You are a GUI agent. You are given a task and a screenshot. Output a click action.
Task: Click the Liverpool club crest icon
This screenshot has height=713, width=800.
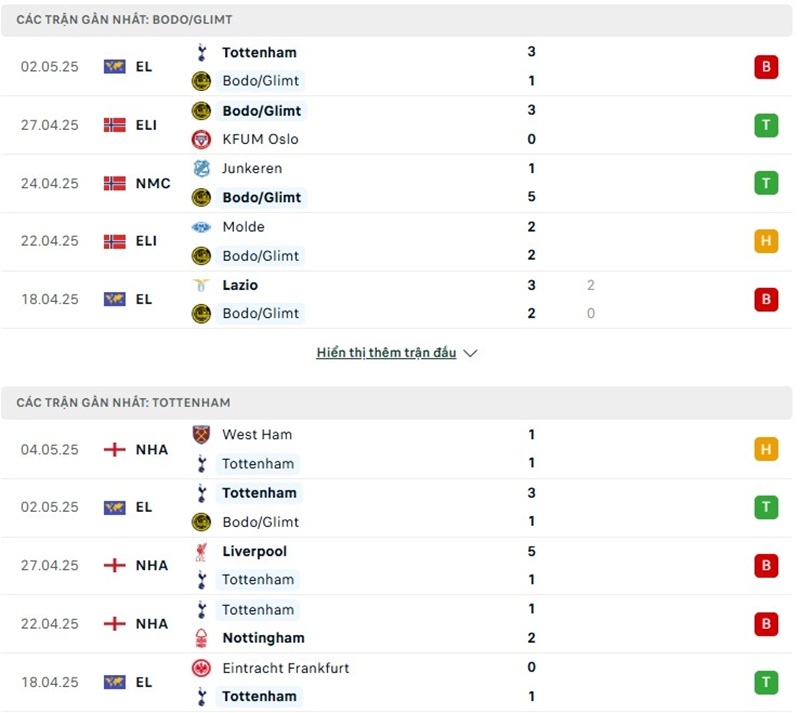(x=201, y=551)
